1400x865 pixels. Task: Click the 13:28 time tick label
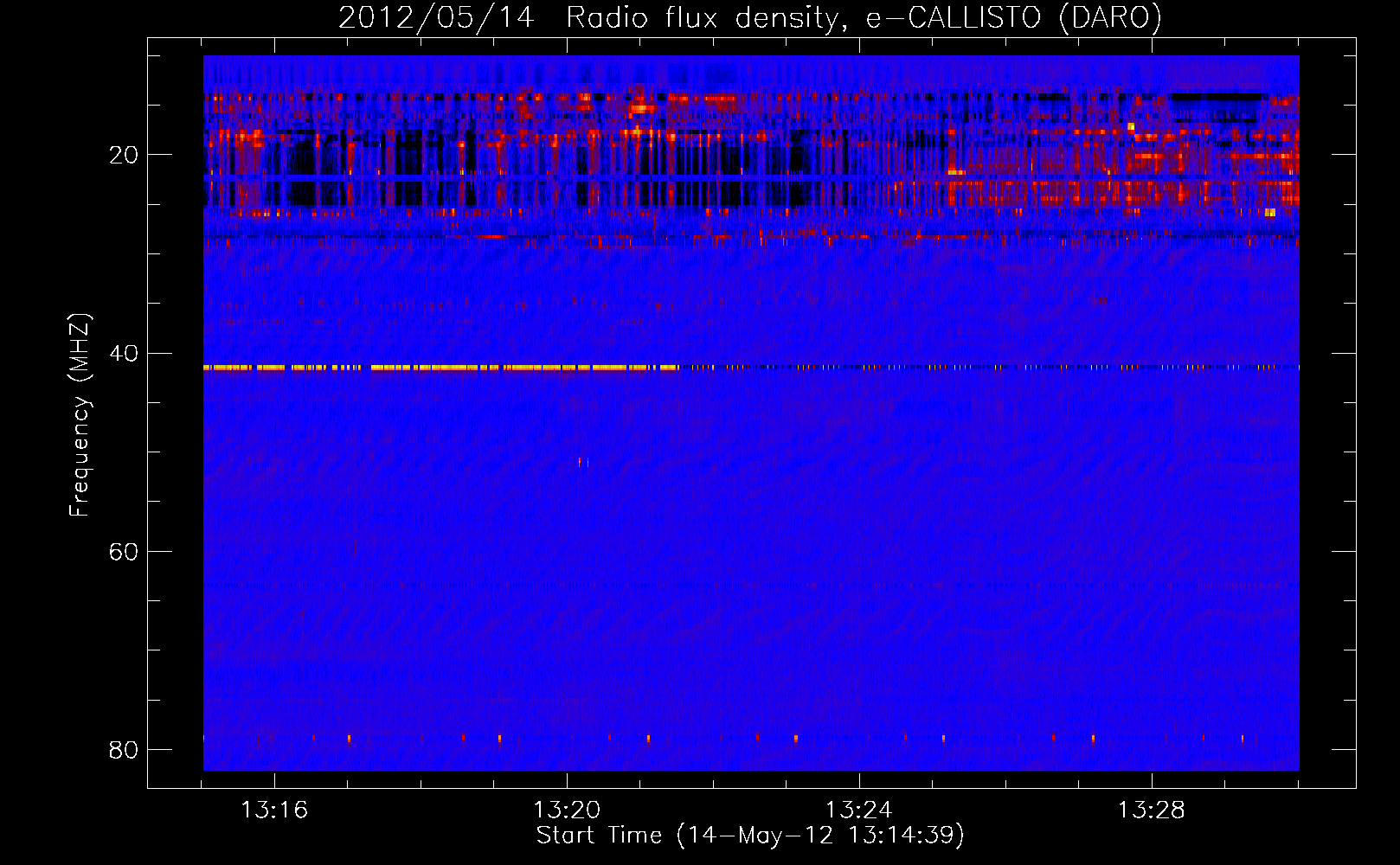[1152, 811]
